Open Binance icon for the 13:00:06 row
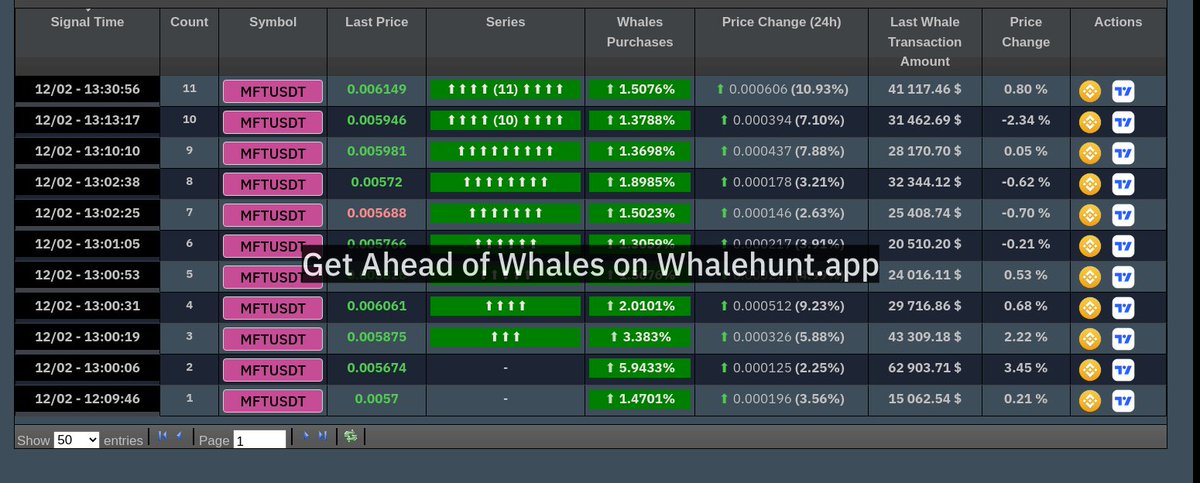1200x483 pixels. 1090,370
